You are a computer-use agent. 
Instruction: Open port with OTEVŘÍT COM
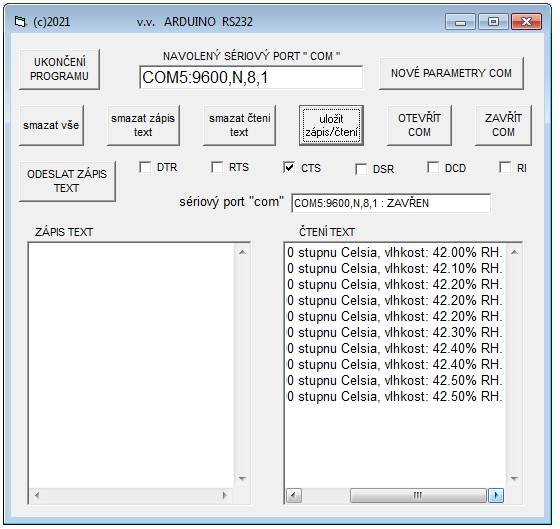419,125
